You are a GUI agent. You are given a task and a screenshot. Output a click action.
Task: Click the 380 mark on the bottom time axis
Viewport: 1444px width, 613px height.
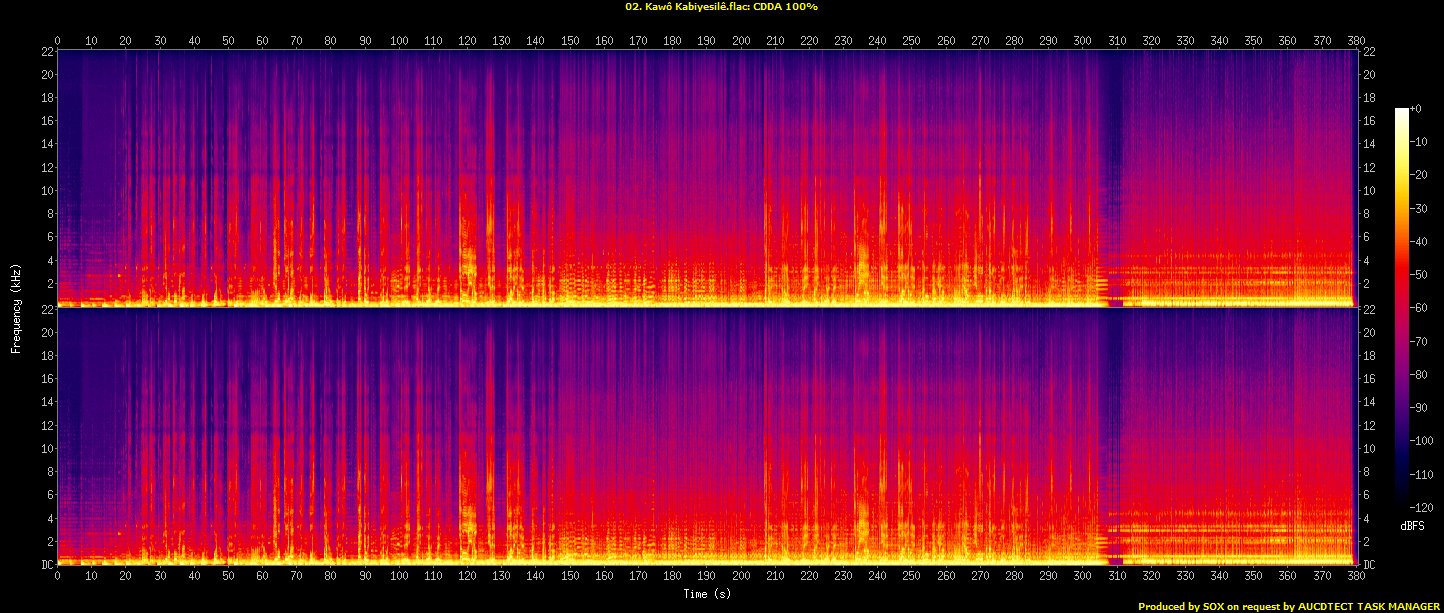[1356, 577]
